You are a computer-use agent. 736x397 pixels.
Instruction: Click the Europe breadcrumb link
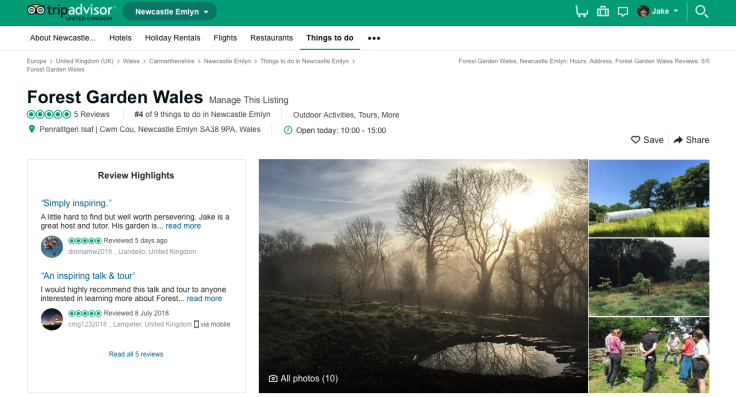36,61
